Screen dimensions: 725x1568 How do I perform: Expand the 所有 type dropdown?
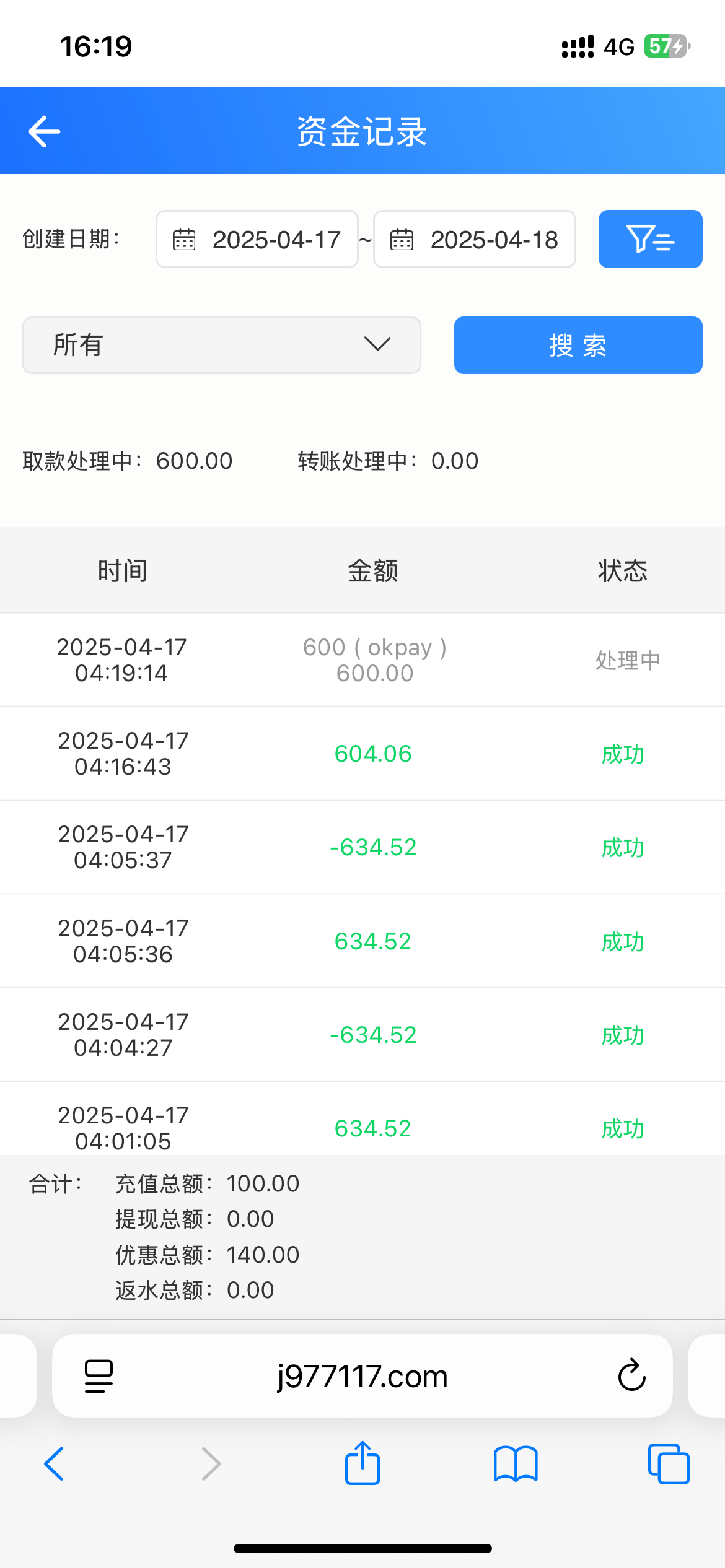(x=221, y=345)
